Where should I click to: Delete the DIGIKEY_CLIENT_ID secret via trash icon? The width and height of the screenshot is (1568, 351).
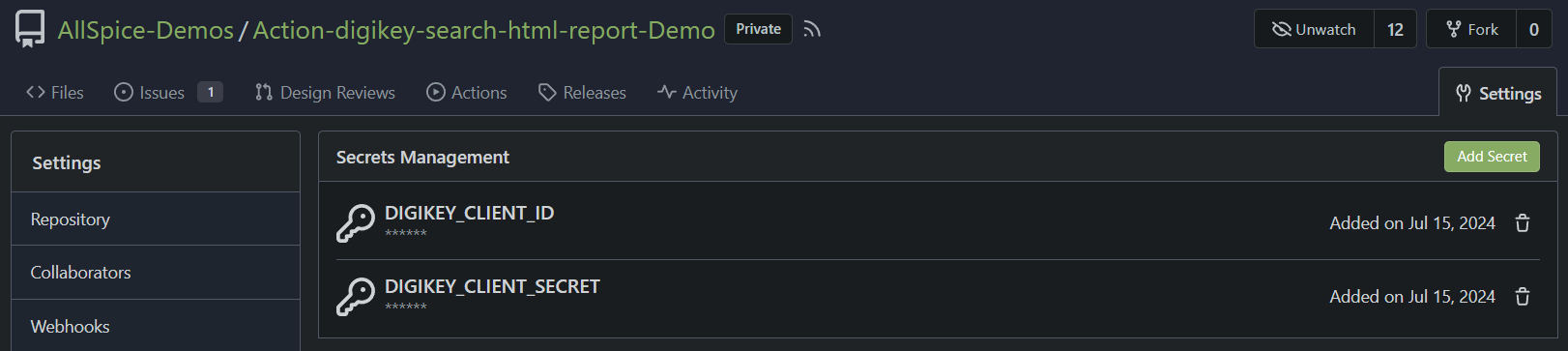[1523, 223]
